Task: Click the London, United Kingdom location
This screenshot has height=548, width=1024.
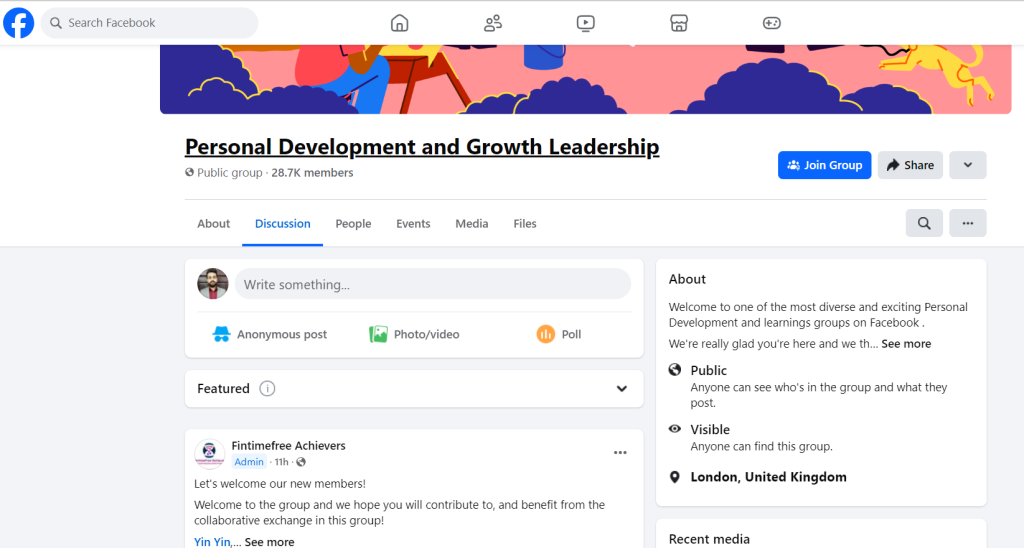Action: pos(769,477)
